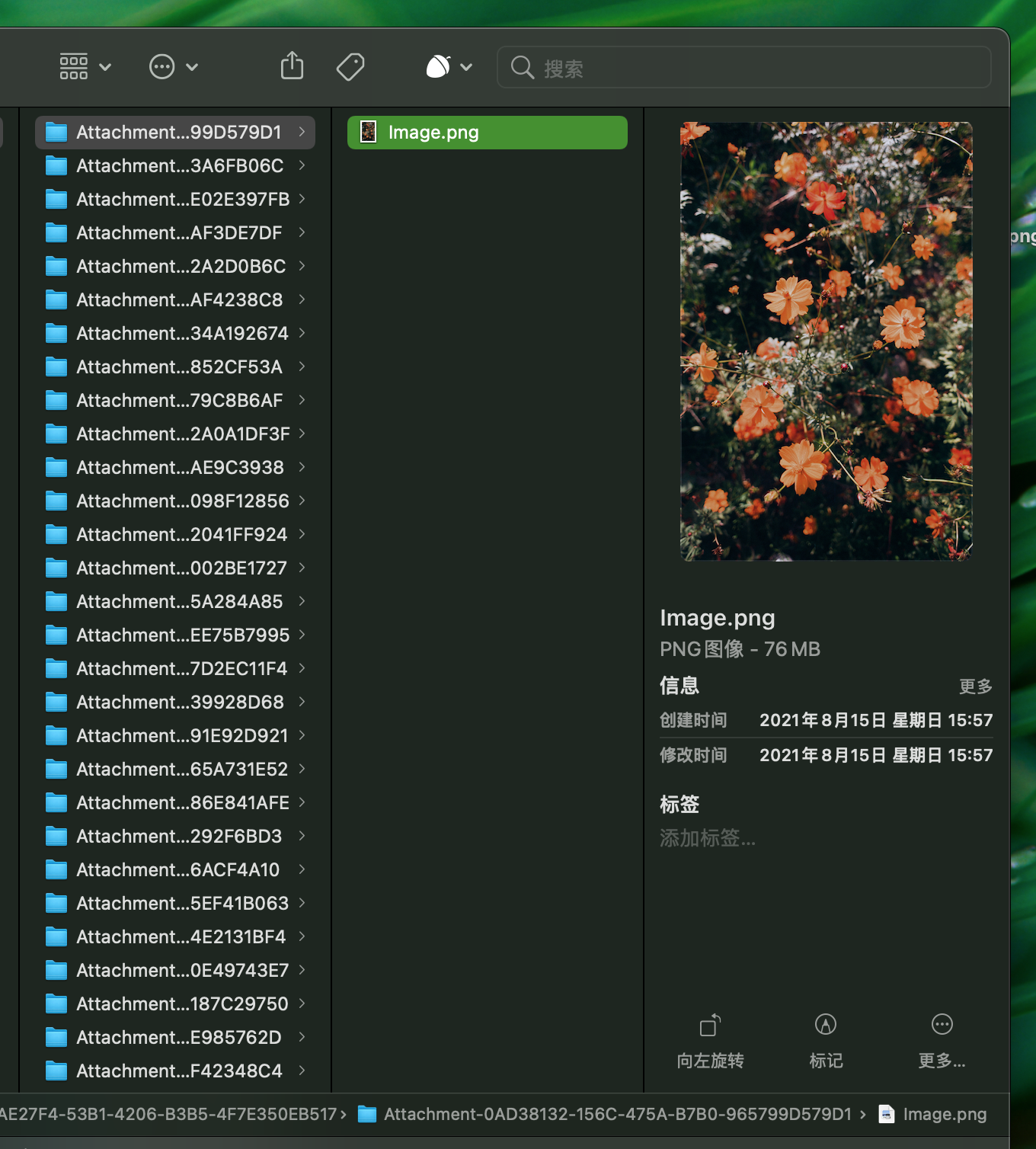Click the More actions icon in preview

point(942,1026)
